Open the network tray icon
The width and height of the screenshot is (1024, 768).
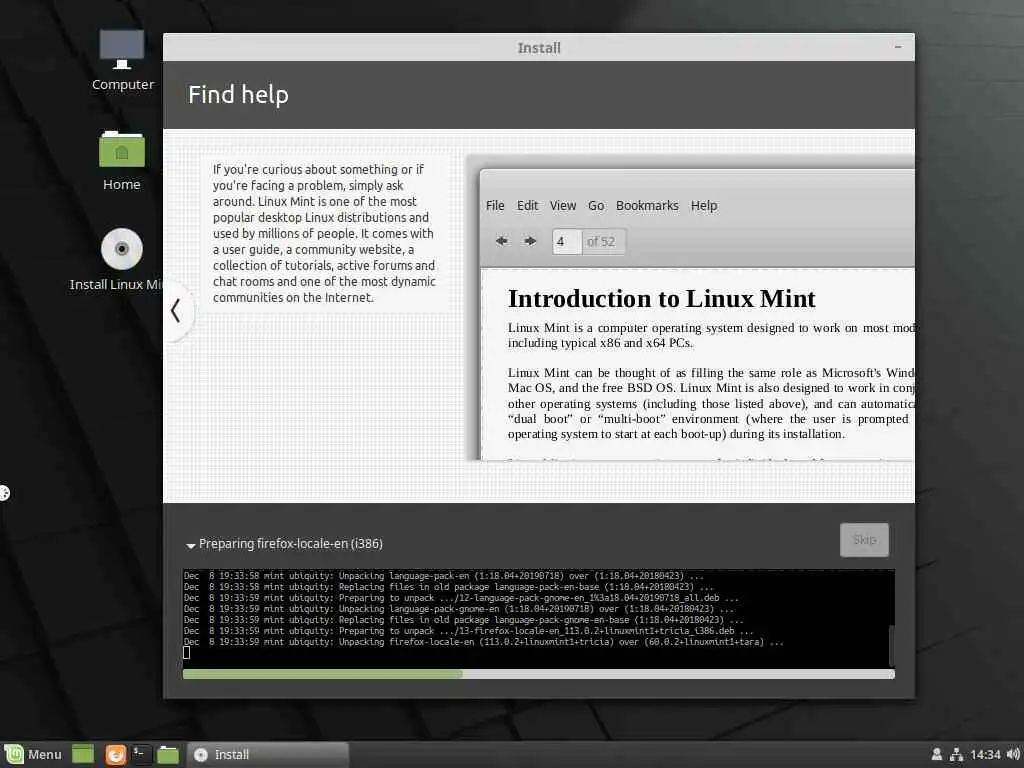(x=956, y=754)
